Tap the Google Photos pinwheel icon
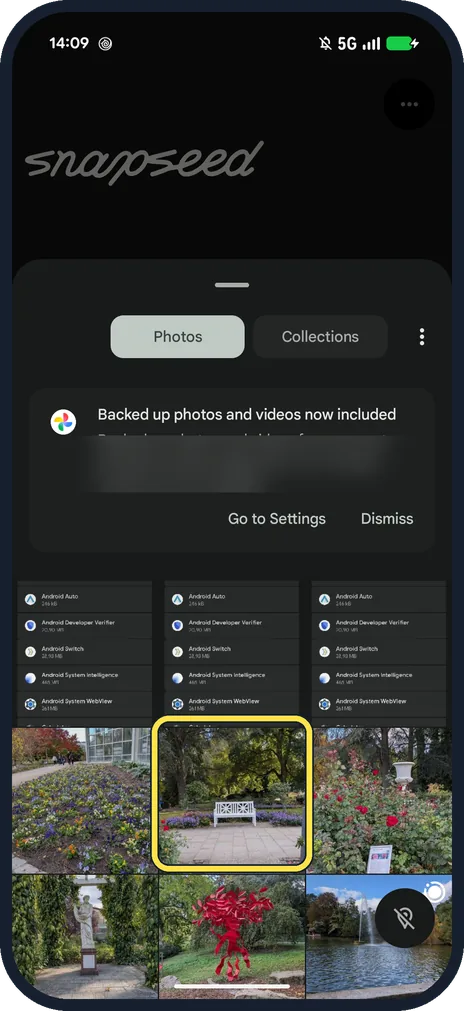Viewport: 464px width, 1011px height. tap(64, 422)
